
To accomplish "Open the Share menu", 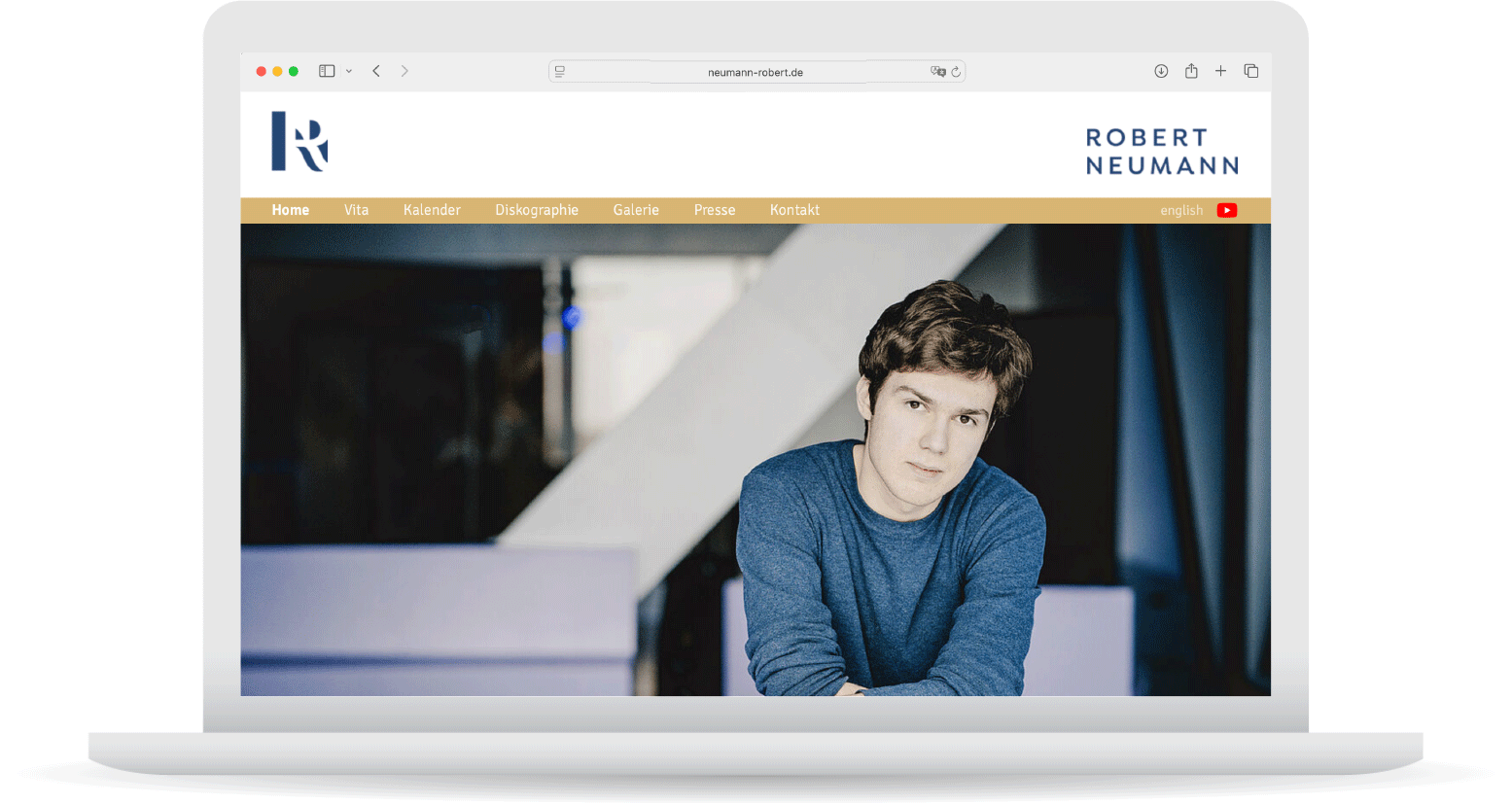I will (x=1191, y=71).
